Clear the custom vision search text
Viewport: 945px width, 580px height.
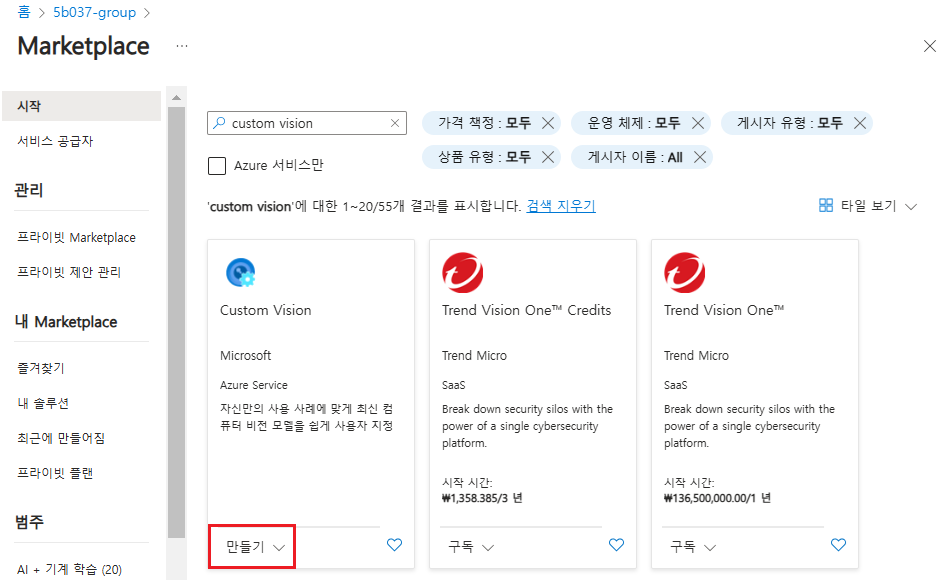click(x=395, y=123)
